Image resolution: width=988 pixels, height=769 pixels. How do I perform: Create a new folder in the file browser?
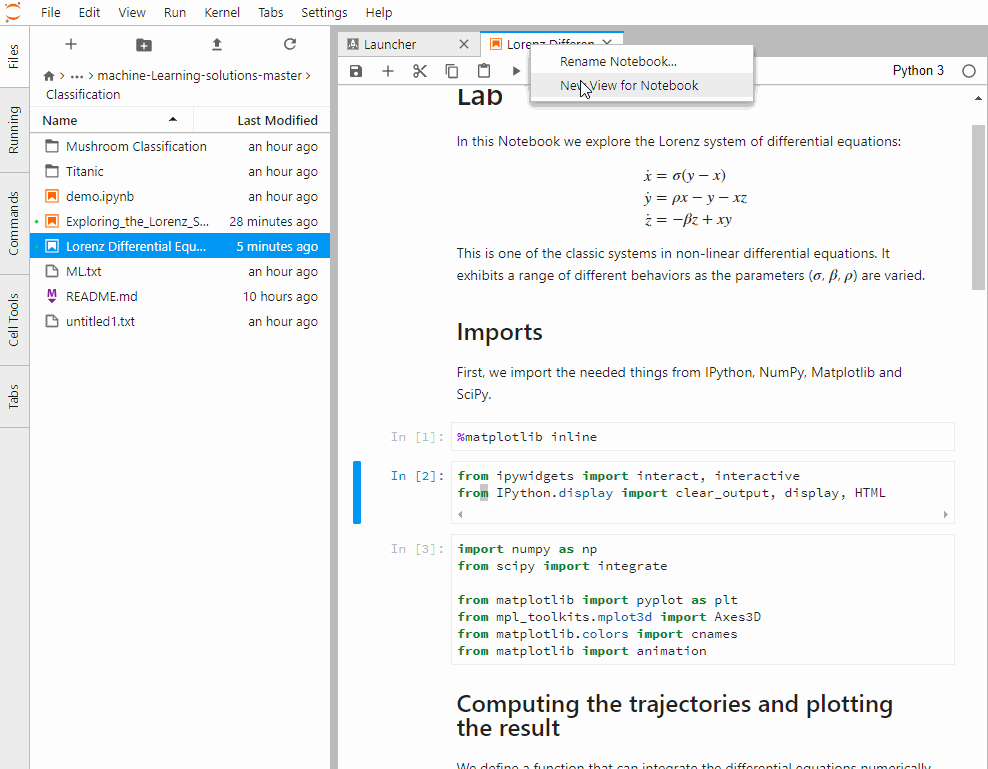point(143,44)
